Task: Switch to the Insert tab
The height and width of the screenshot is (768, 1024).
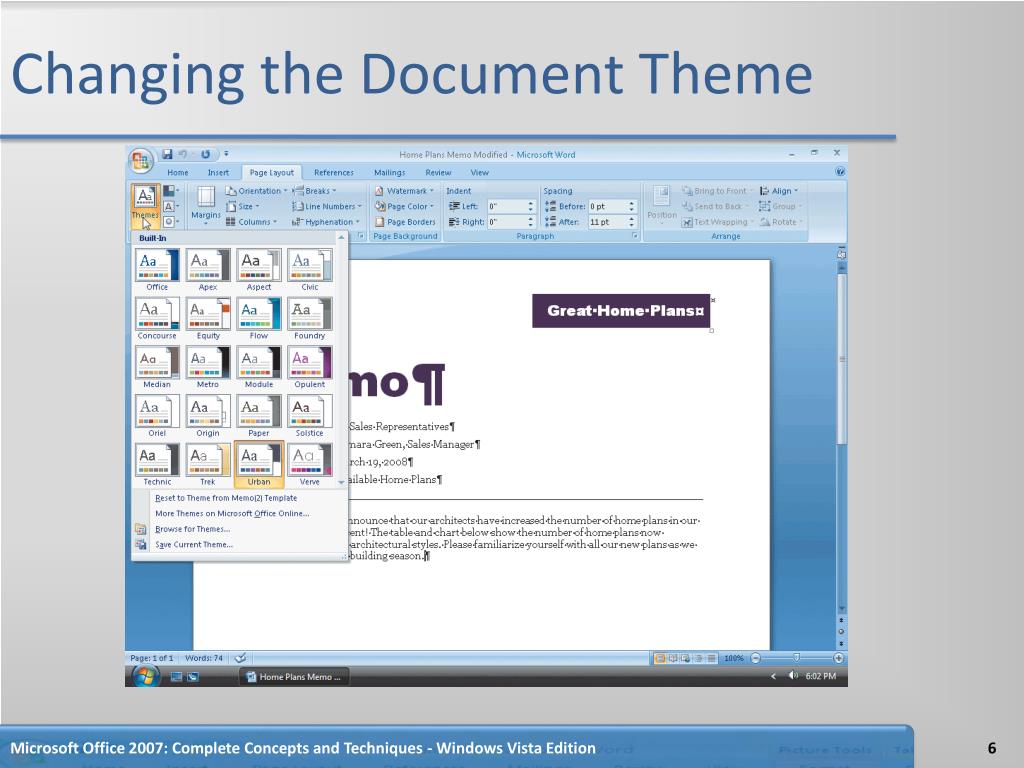Action: (x=218, y=172)
